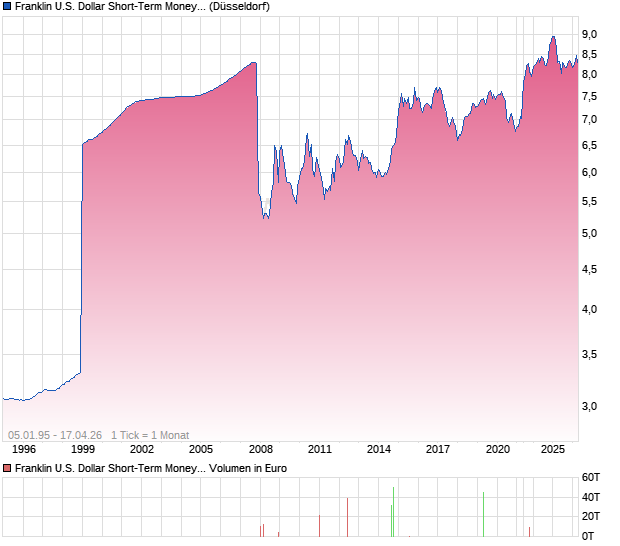The width and height of the screenshot is (620, 546).
Task: Click the red legend square beside Volumen title
Action: (x=7, y=468)
